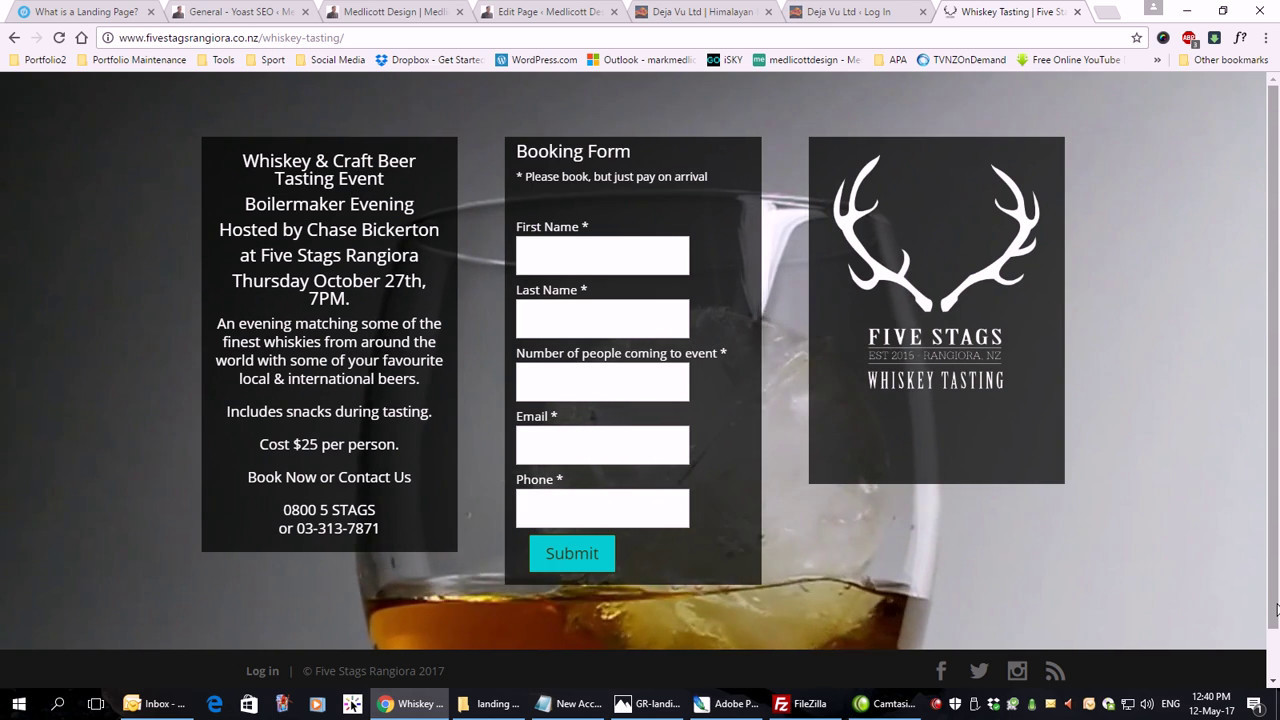Open the Other bookmarks folder

pos(1222,60)
